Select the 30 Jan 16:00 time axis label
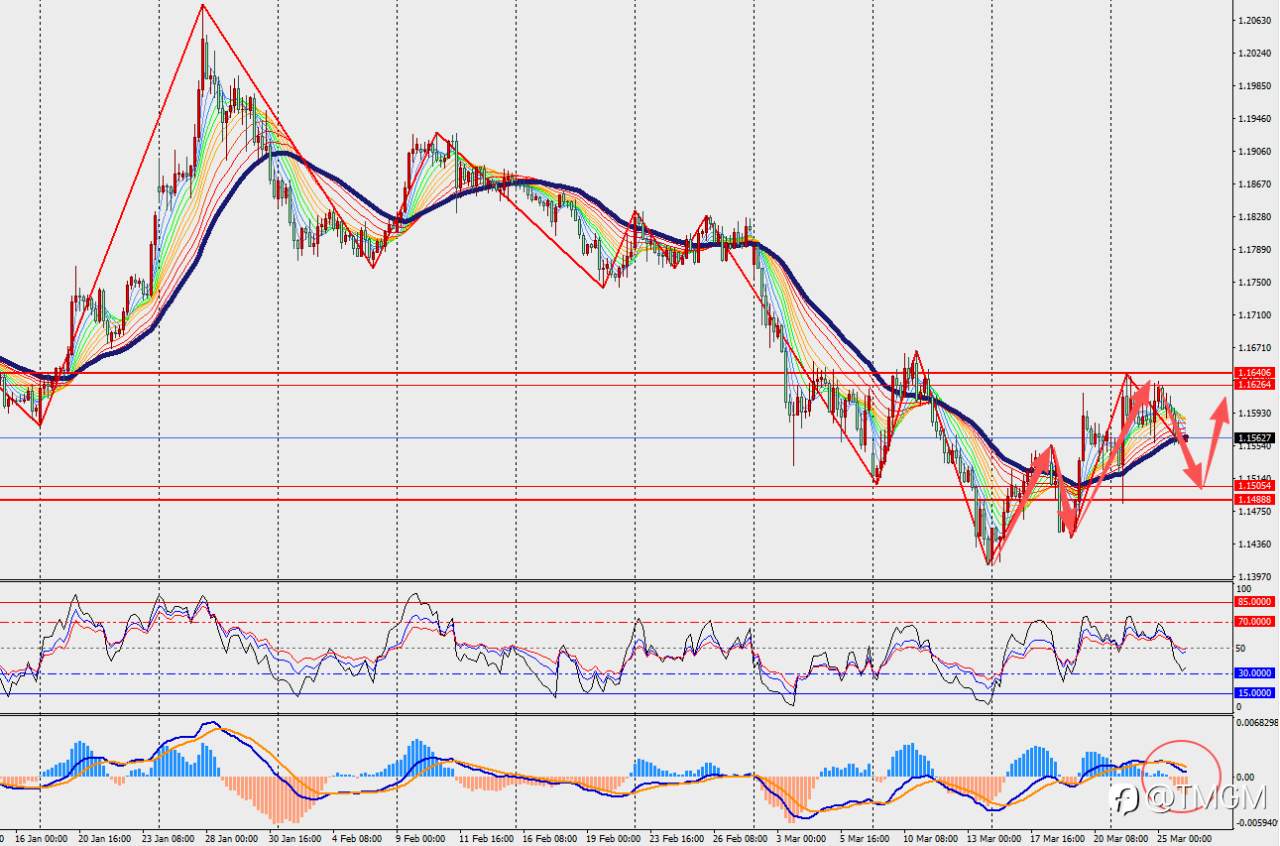This screenshot has width=1280, height=846. tap(296, 838)
